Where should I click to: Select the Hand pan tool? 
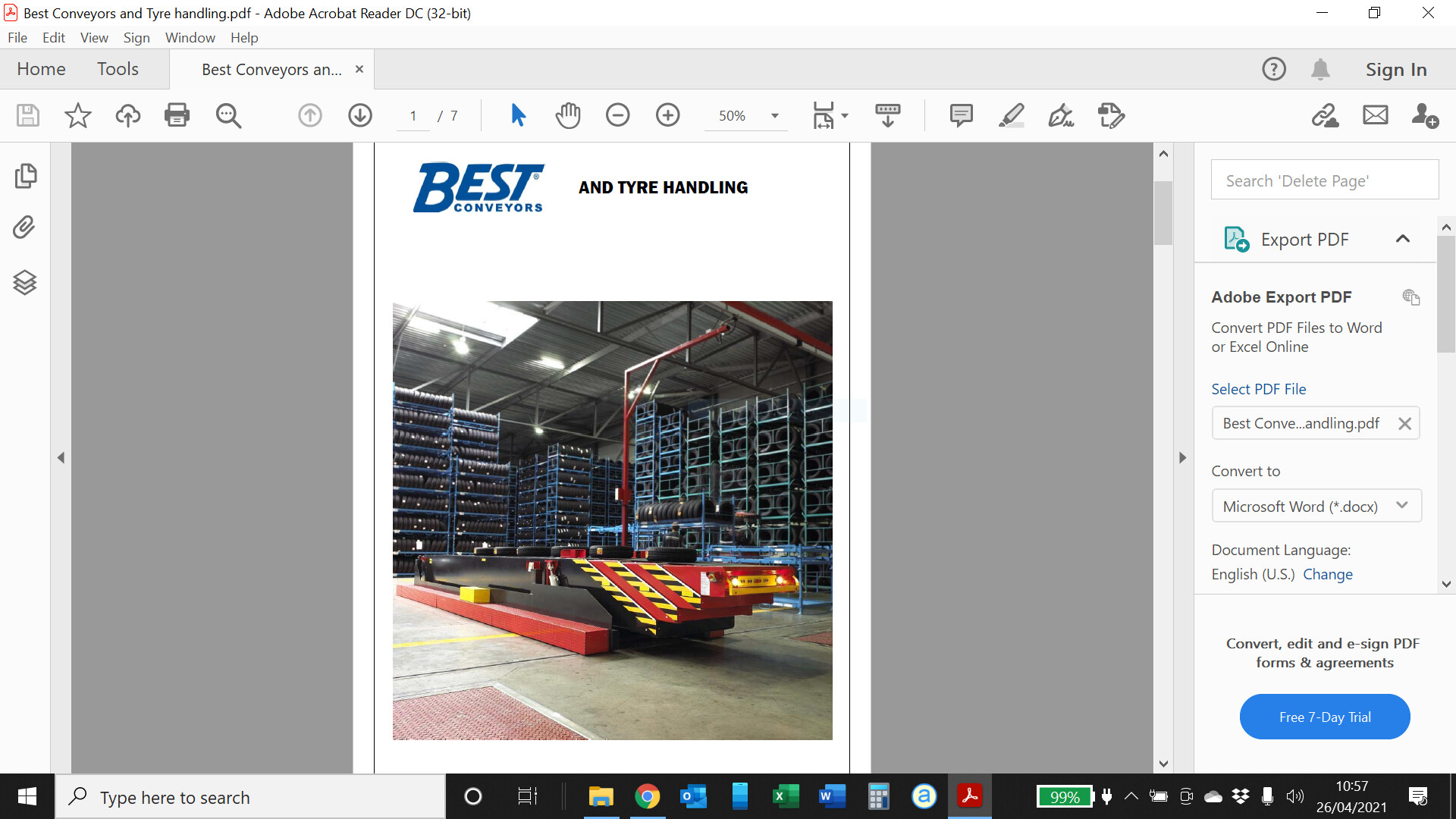(x=567, y=115)
